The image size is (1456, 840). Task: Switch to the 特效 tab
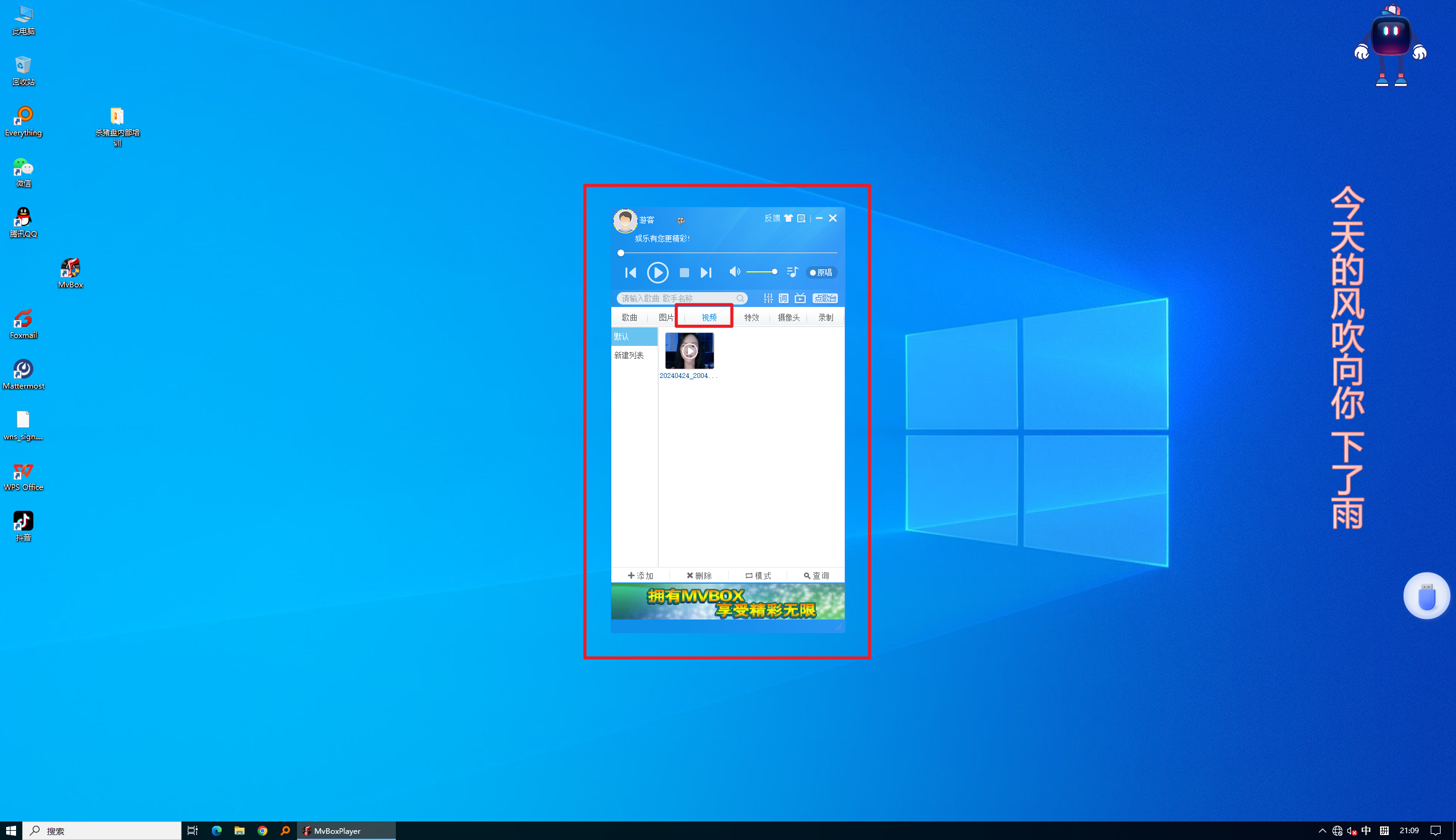pos(751,317)
